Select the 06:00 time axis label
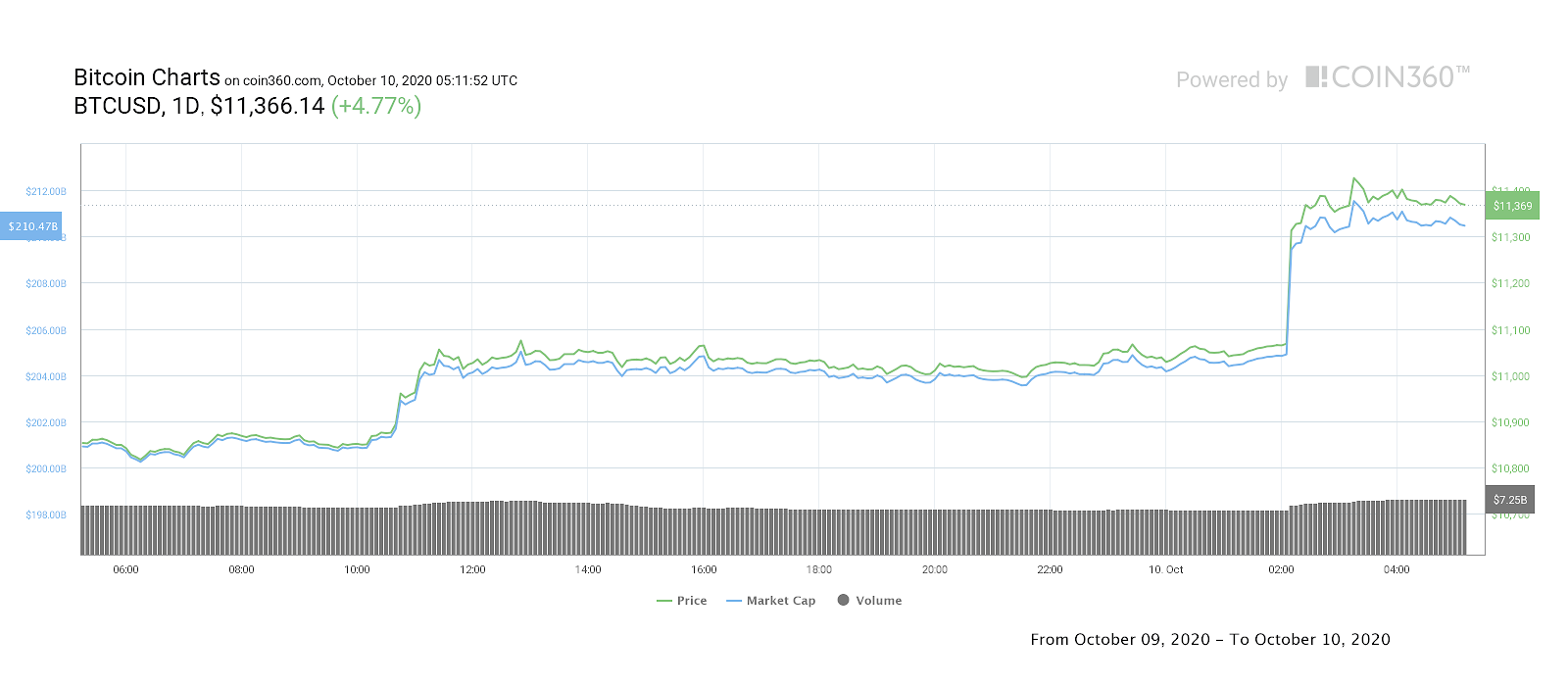The height and width of the screenshot is (686, 1568). point(125,569)
